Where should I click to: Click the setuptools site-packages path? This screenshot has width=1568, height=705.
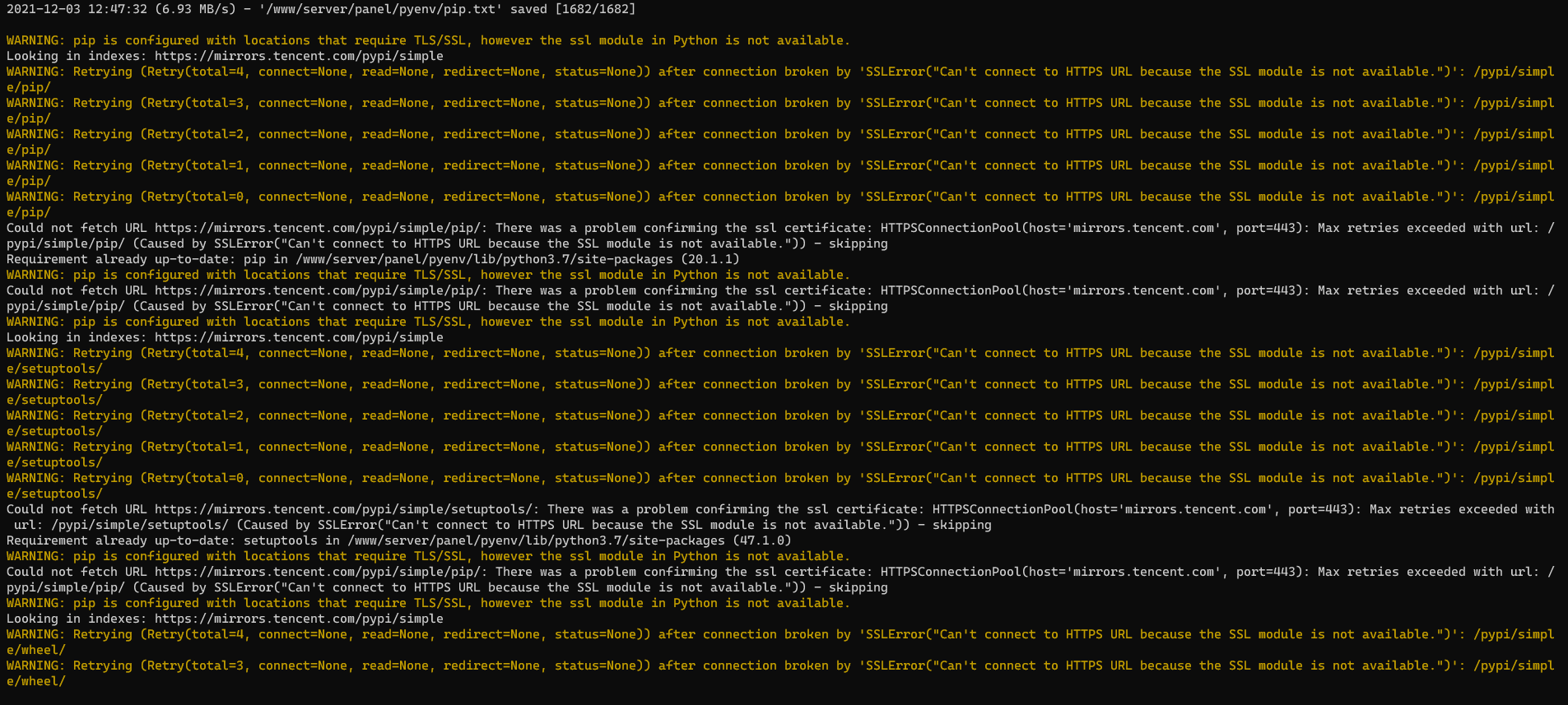pos(536,540)
